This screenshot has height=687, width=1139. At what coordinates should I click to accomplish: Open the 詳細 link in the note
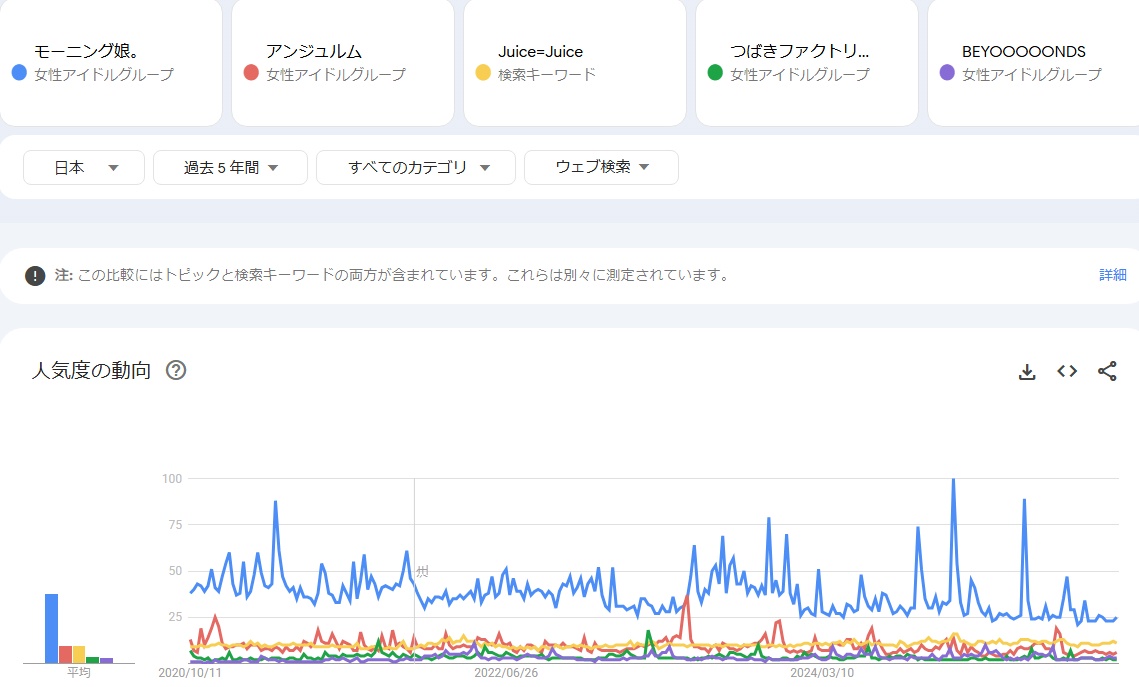click(x=1112, y=275)
